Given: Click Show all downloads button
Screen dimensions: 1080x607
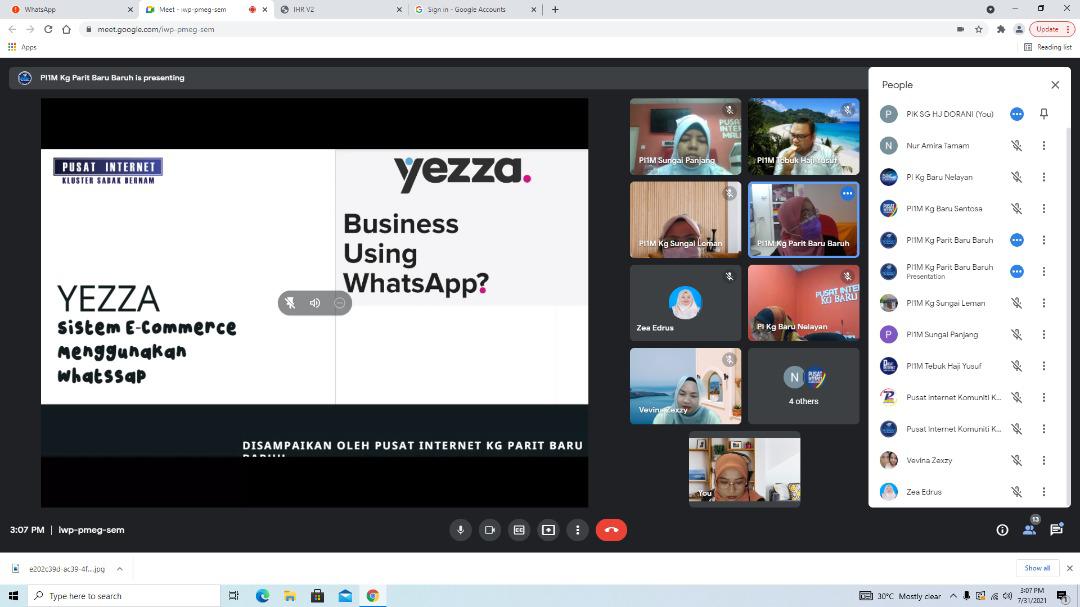Looking at the screenshot, I should [x=1037, y=568].
